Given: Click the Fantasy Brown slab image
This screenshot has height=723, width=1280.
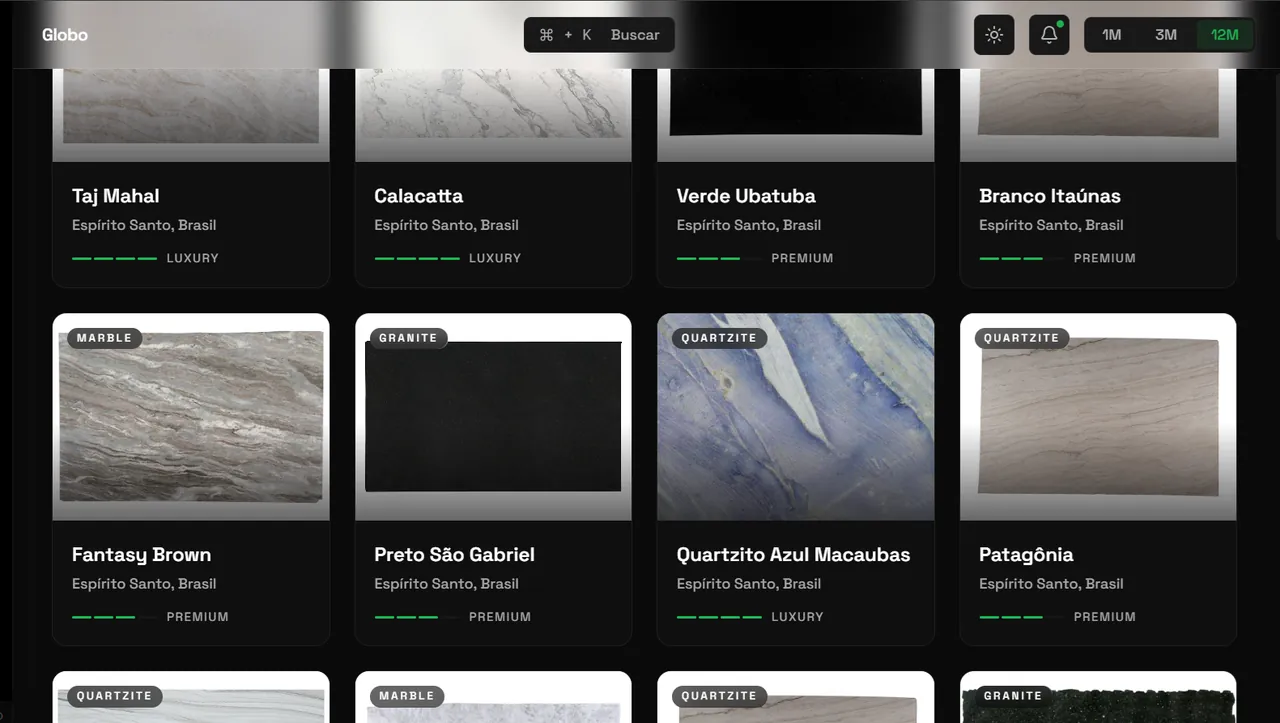Looking at the screenshot, I should [191, 417].
